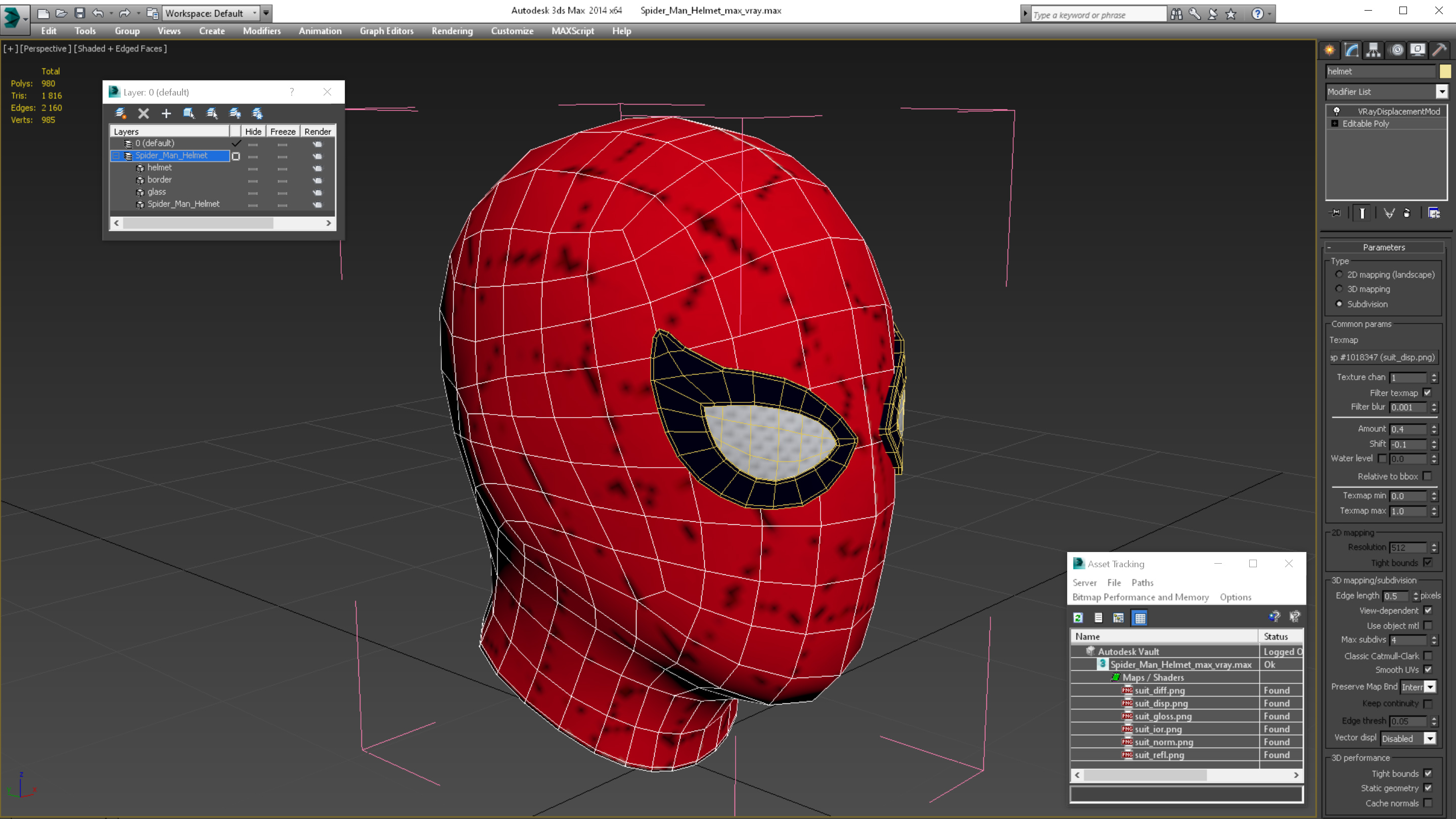Viewport: 1456px width, 819px height.
Task: Open the Motion command panel tab
Action: (x=1397, y=50)
